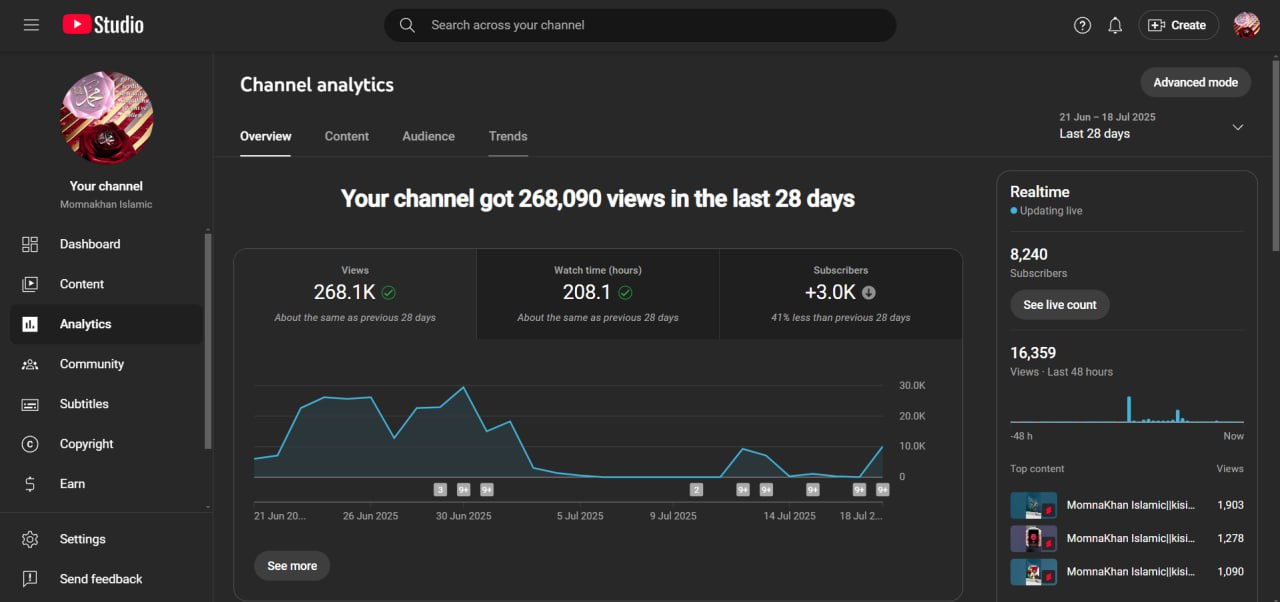The height and width of the screenshot is (602, 1280).
Task: Click the Earn dollar sign icon
Action: 30,484
